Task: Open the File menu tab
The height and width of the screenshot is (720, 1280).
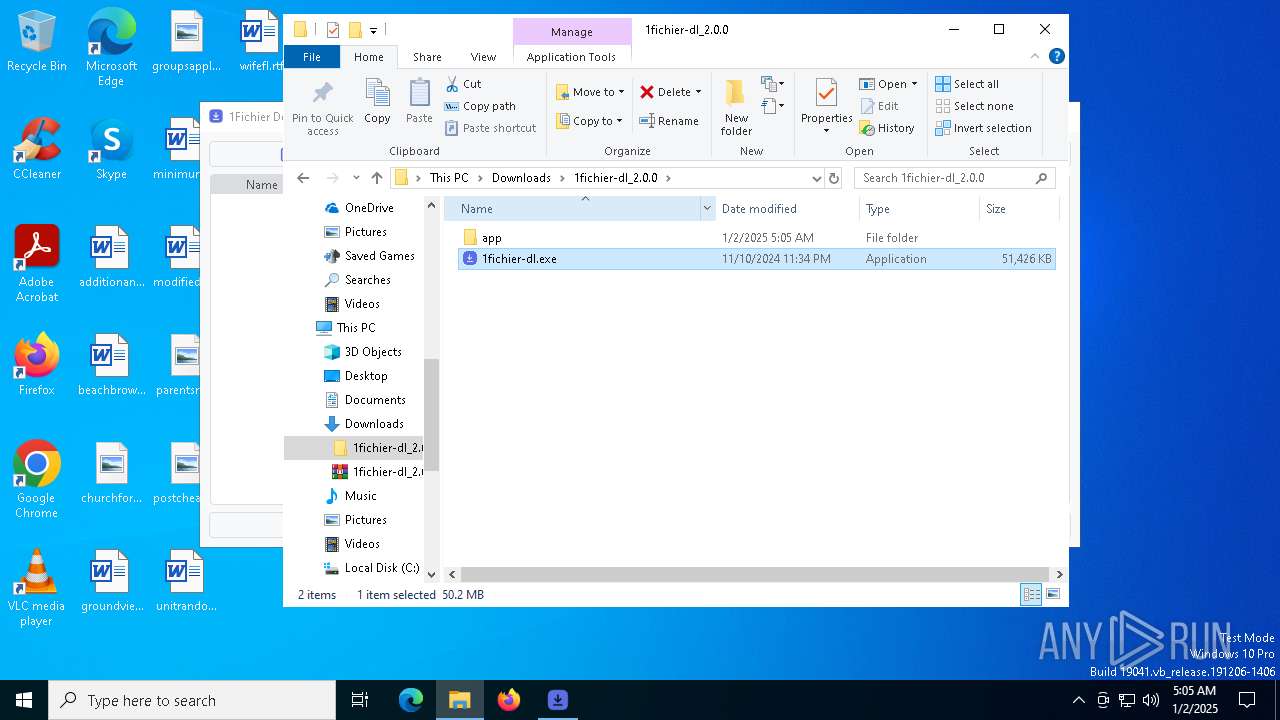Action: click(x=312, y=57)
